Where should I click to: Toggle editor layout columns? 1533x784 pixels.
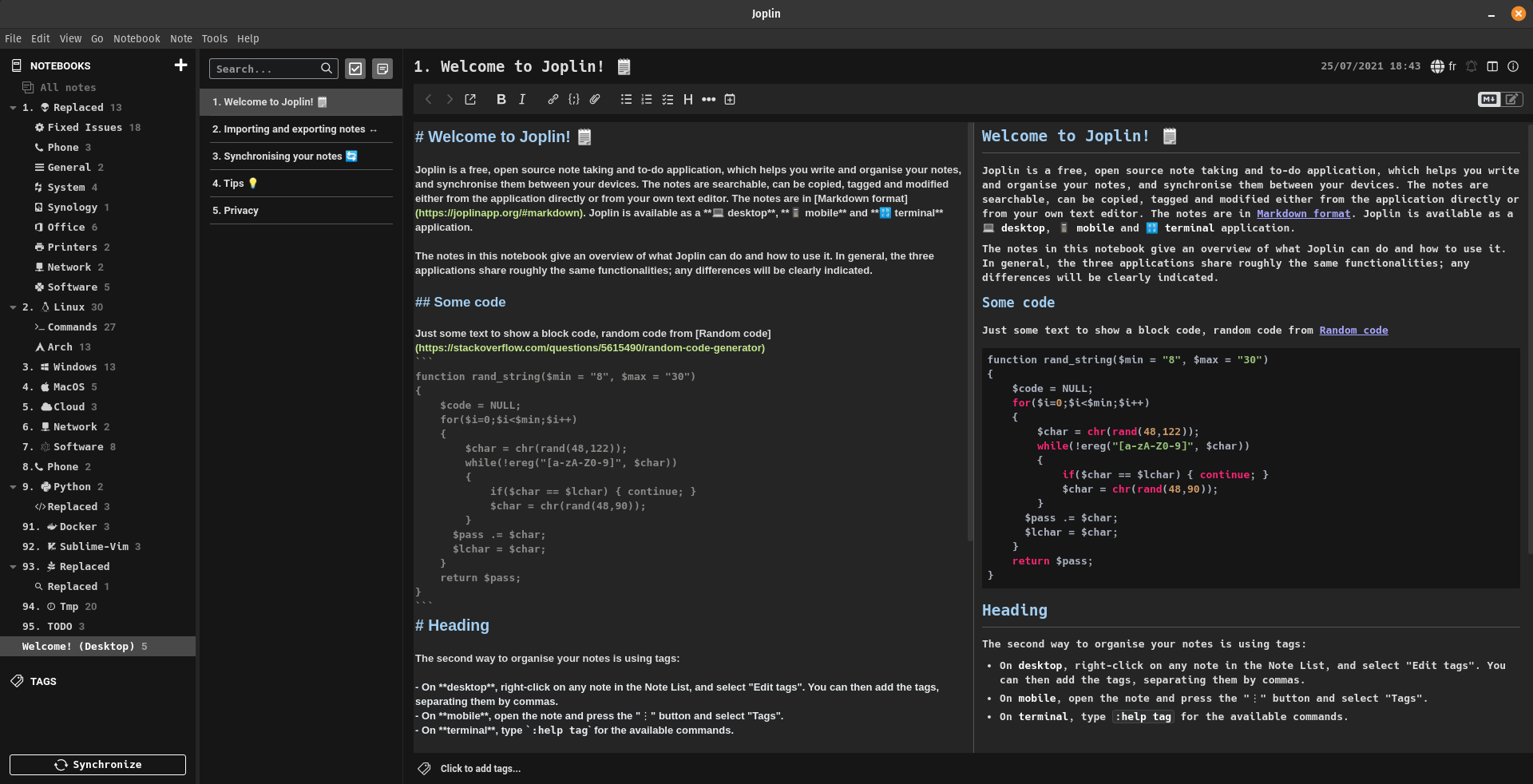click(1492, 66)
